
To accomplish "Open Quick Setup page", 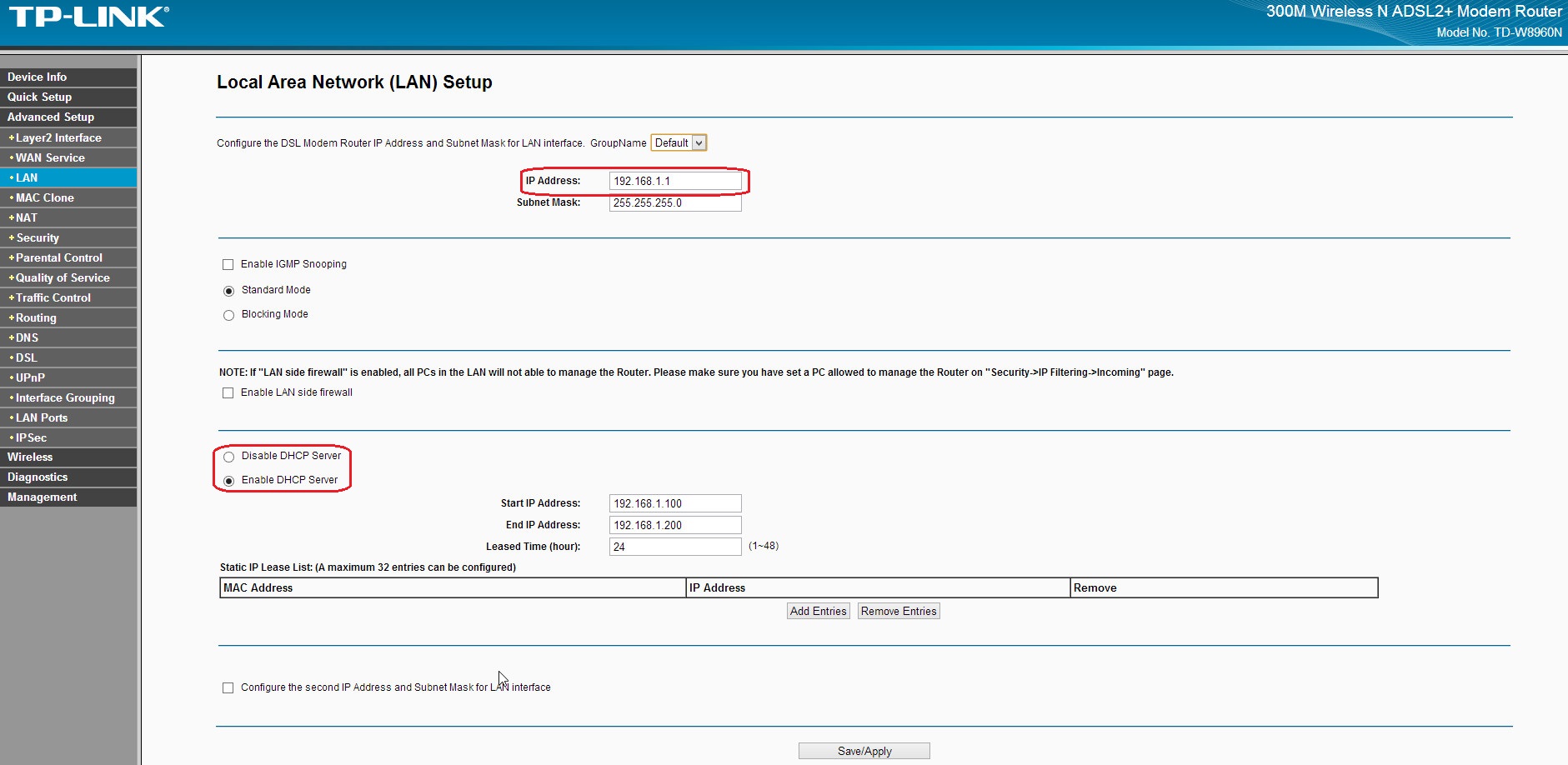I will (x=68, y=97).
